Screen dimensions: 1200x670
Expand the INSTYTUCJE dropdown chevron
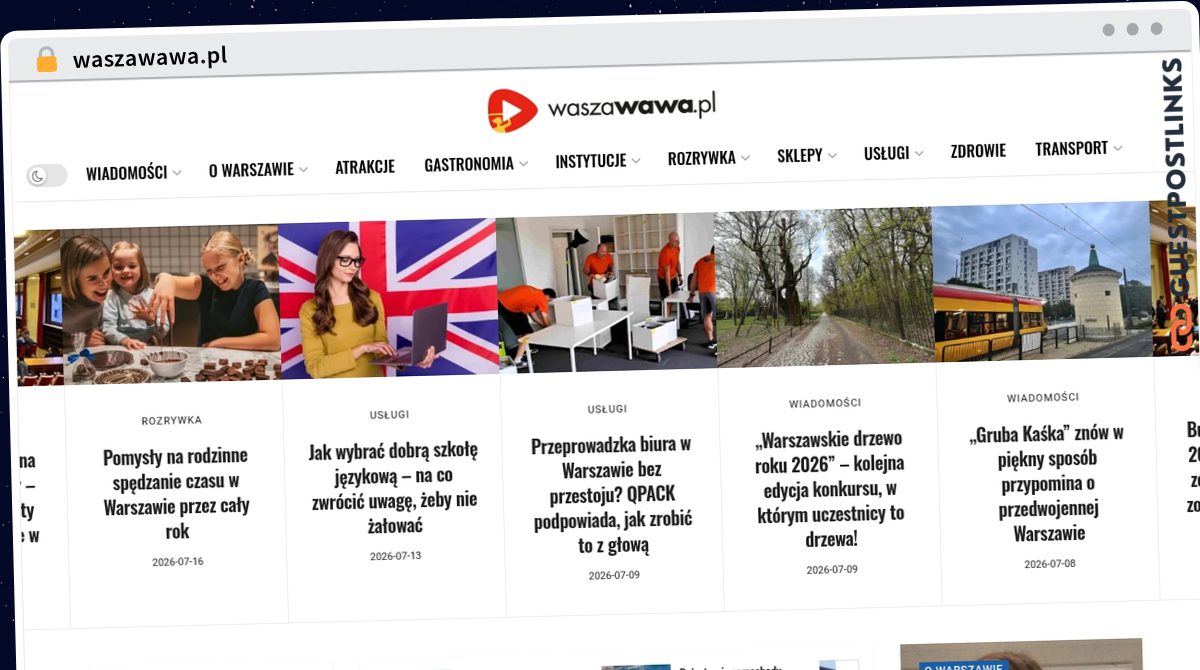pyautogui.click(x=635, y=160)
